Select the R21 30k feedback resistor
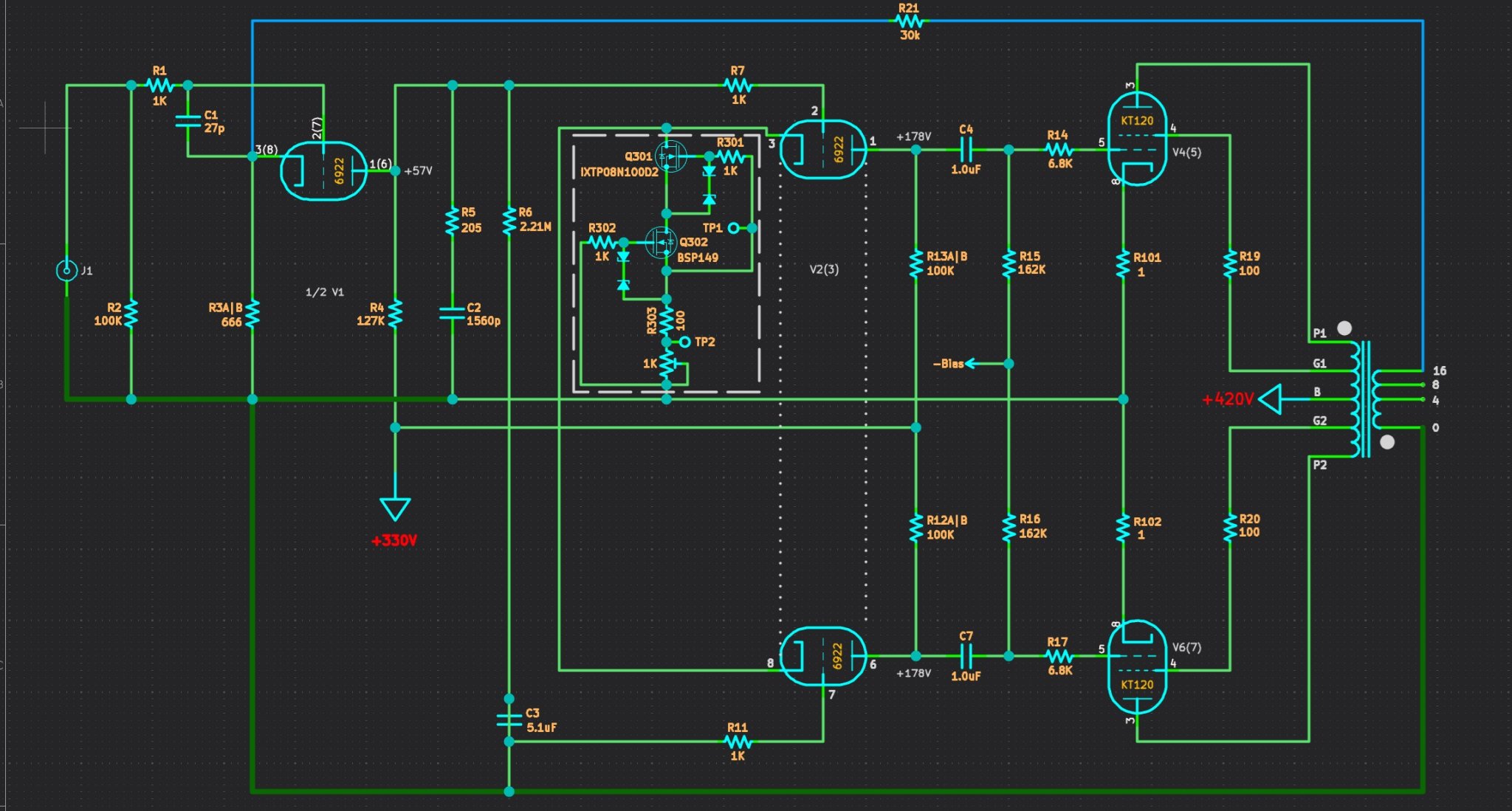Viewport: 1512px width, 811px height. 909,21
